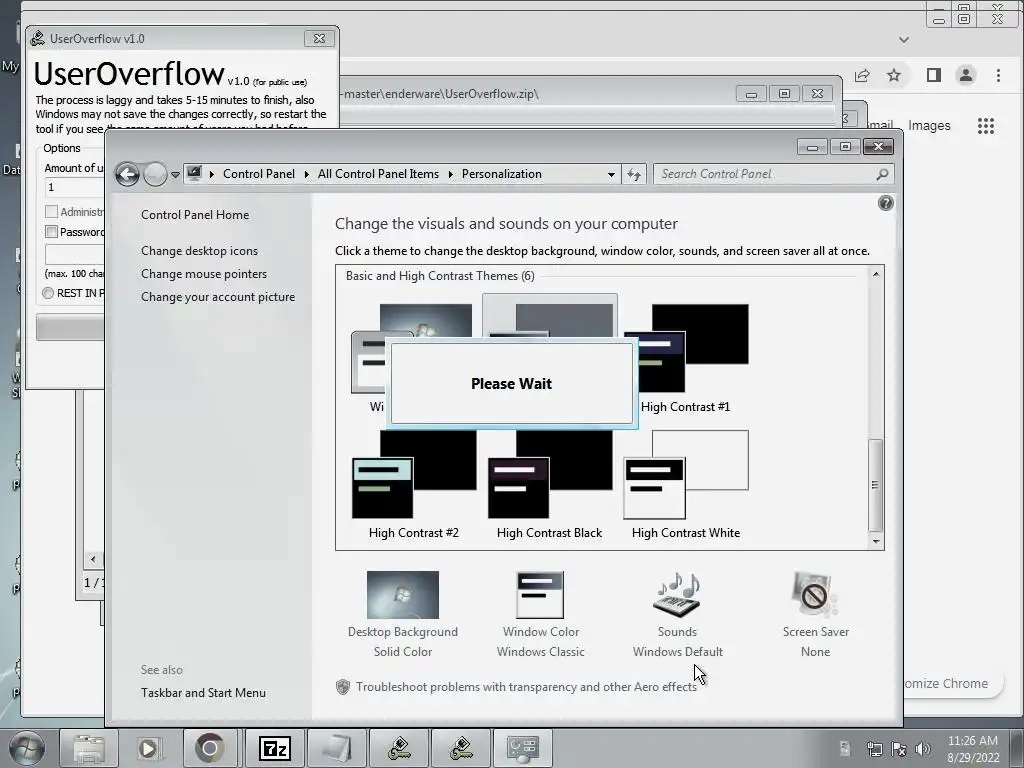Viewport: 1024px width, 768px height.
Task: Open the Windows Start button
Action: tap(27, 748)
